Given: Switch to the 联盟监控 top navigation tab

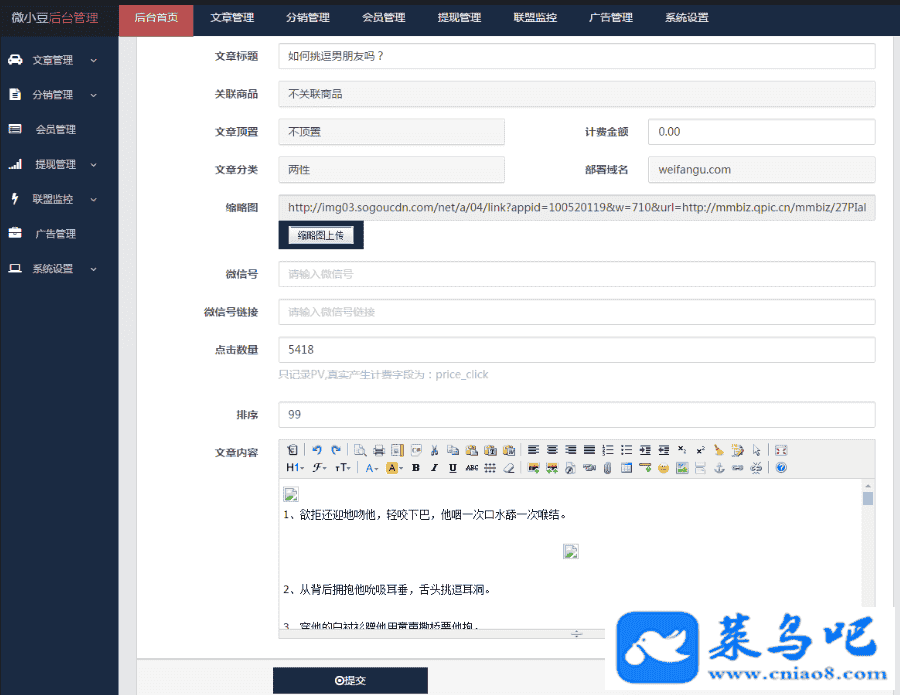Looking at the screenshot, I should tap(535, 18).
